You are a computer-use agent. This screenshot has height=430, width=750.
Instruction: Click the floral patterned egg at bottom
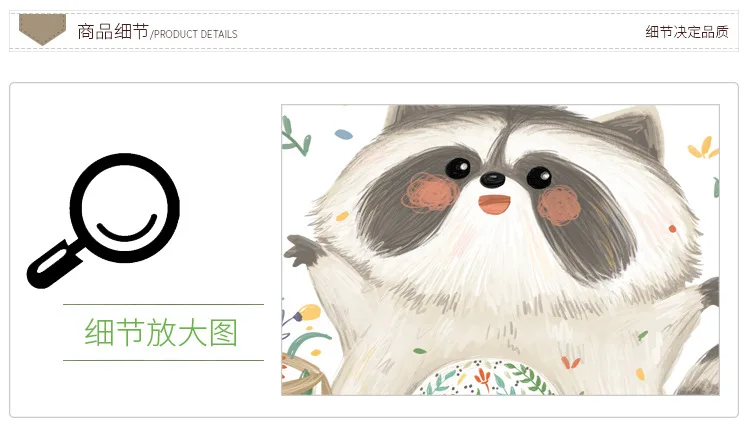(487, 378)
